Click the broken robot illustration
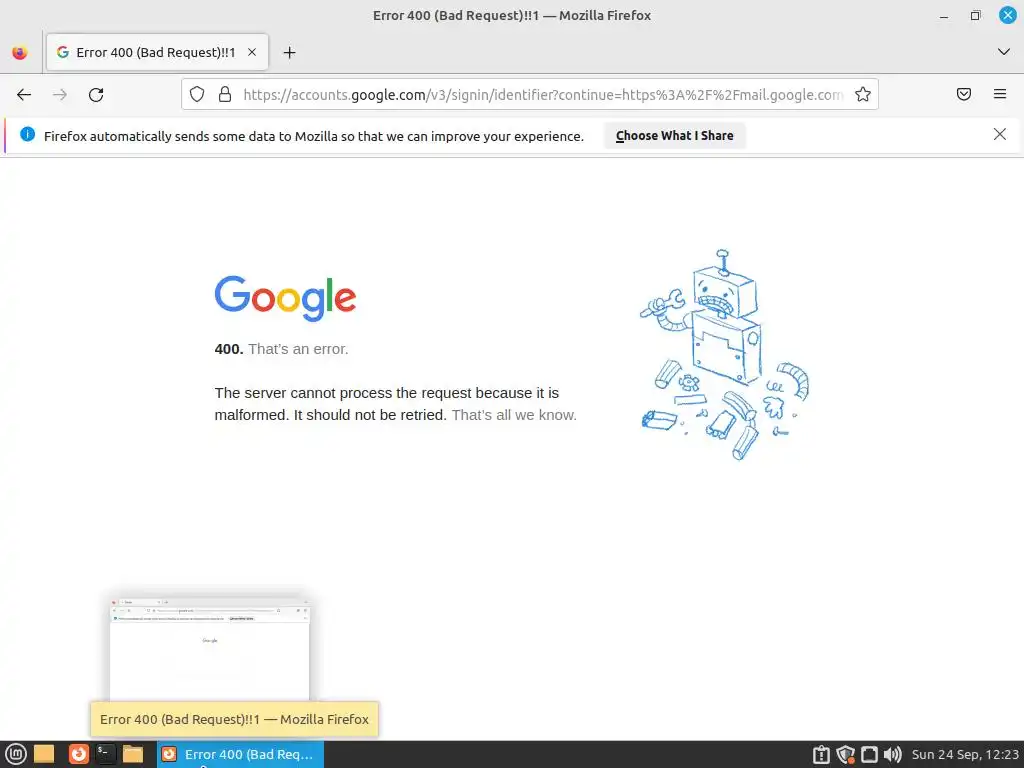1024x768 pixels. tap(724, 355)
